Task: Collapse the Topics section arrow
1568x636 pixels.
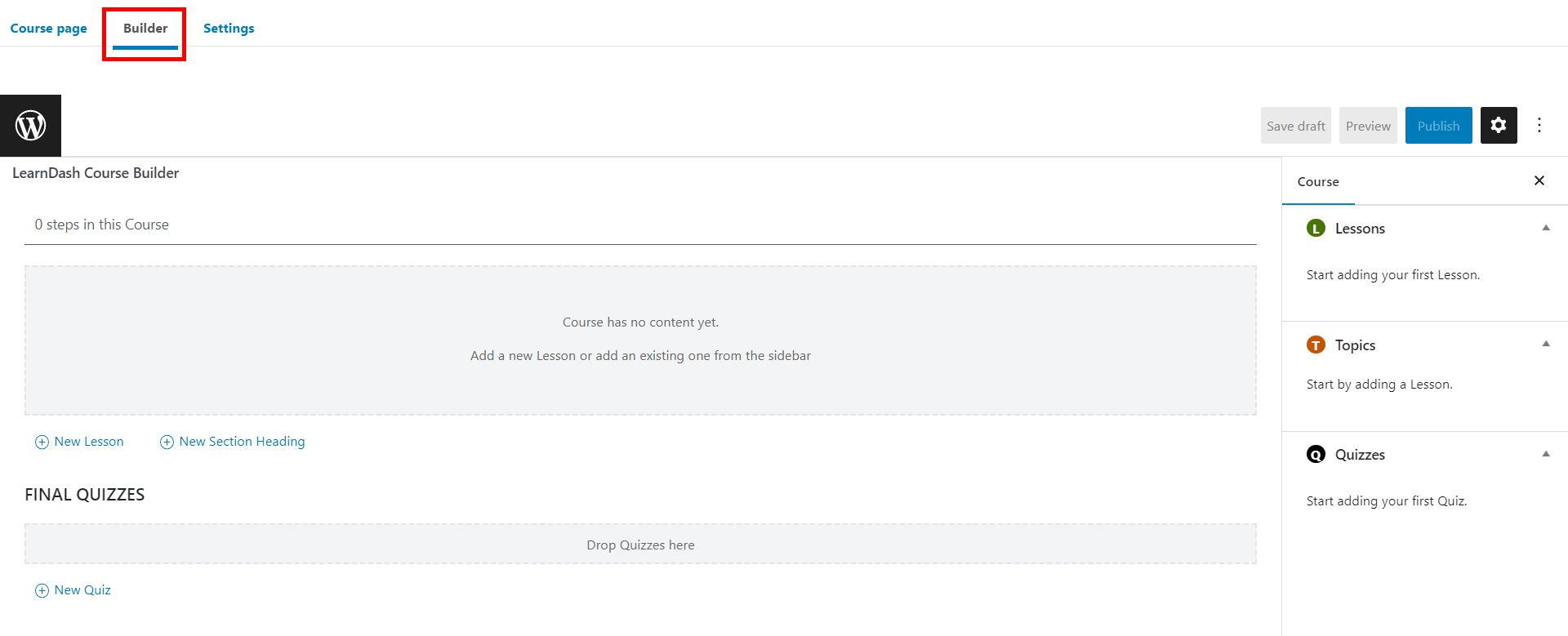Action: [x=1546, y=345]
